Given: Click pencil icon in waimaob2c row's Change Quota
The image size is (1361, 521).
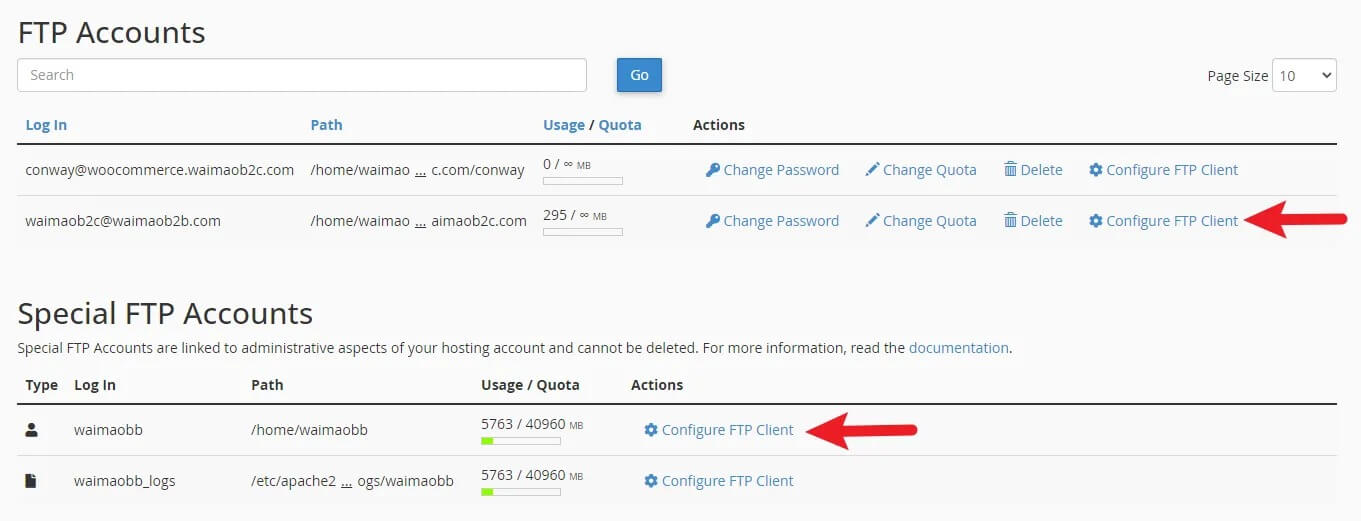Looking at the screenshot, I should pos(872,221).
